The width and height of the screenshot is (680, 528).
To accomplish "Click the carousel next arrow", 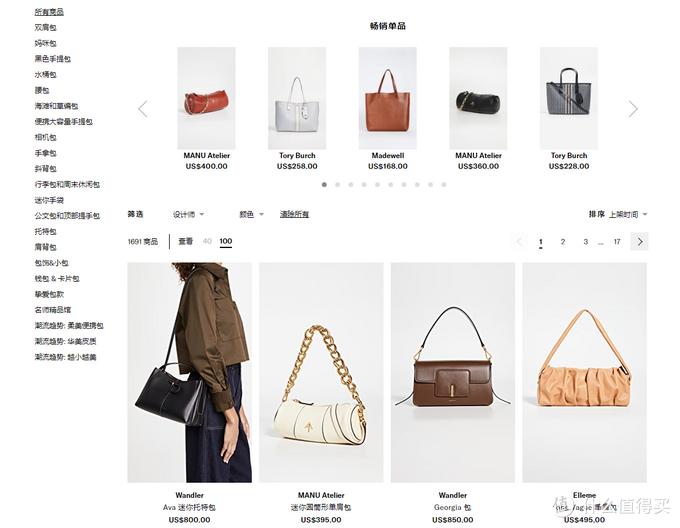I will click(x=633, y=109).
